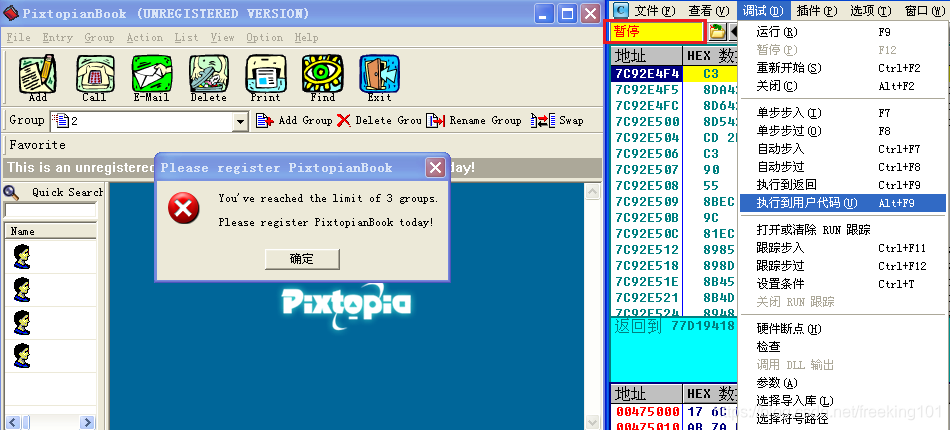This screenshot has height=430, width=950.
Task: Select 选择导入库(L) menu entry
Action: (x=843, y=400)
